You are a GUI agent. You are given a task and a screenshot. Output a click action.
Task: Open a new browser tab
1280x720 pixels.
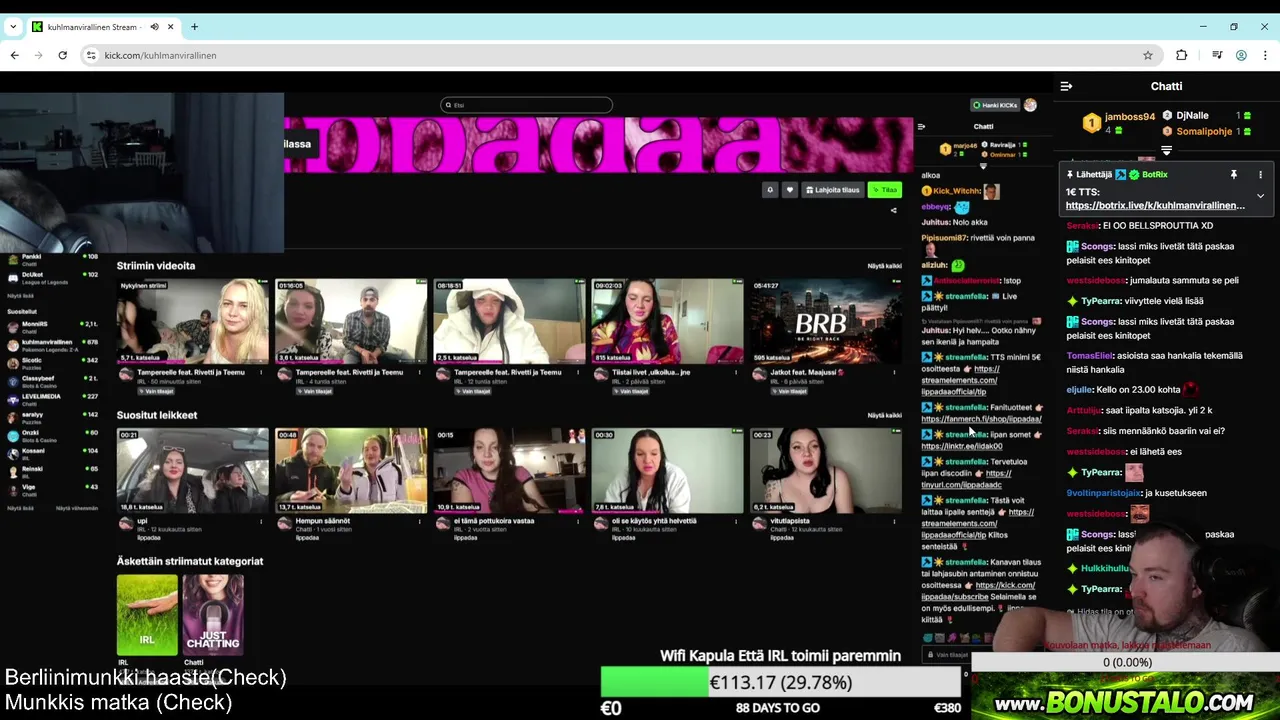tap(194, 27)
